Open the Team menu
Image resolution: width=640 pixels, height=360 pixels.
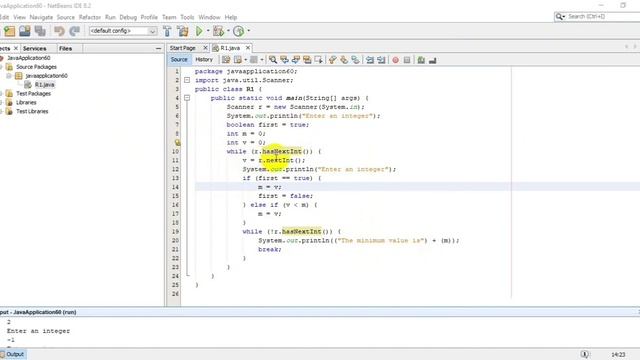pos(169,17)
